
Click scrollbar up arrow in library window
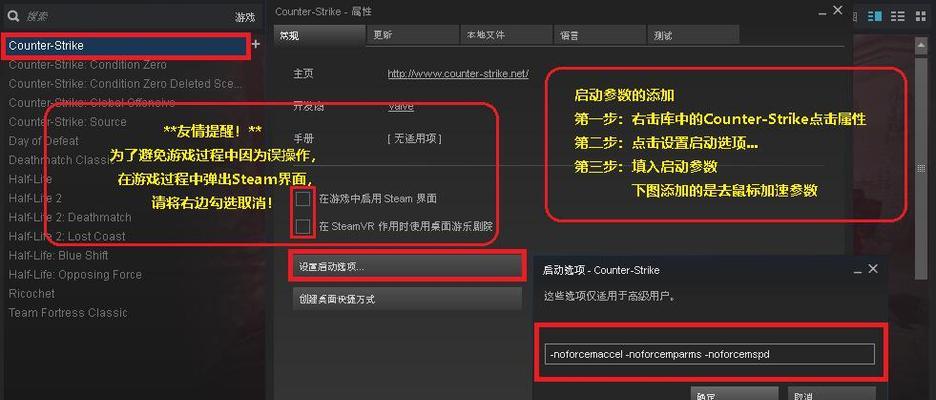click(923, 45)
